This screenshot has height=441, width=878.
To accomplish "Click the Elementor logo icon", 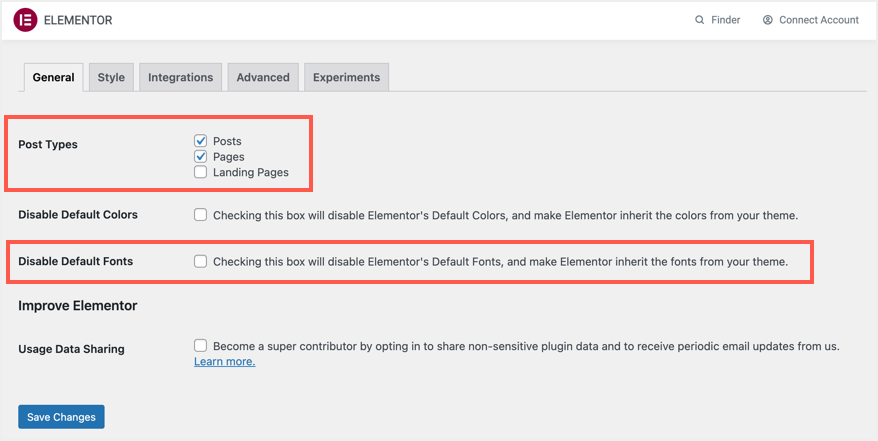I will [26, 20].
